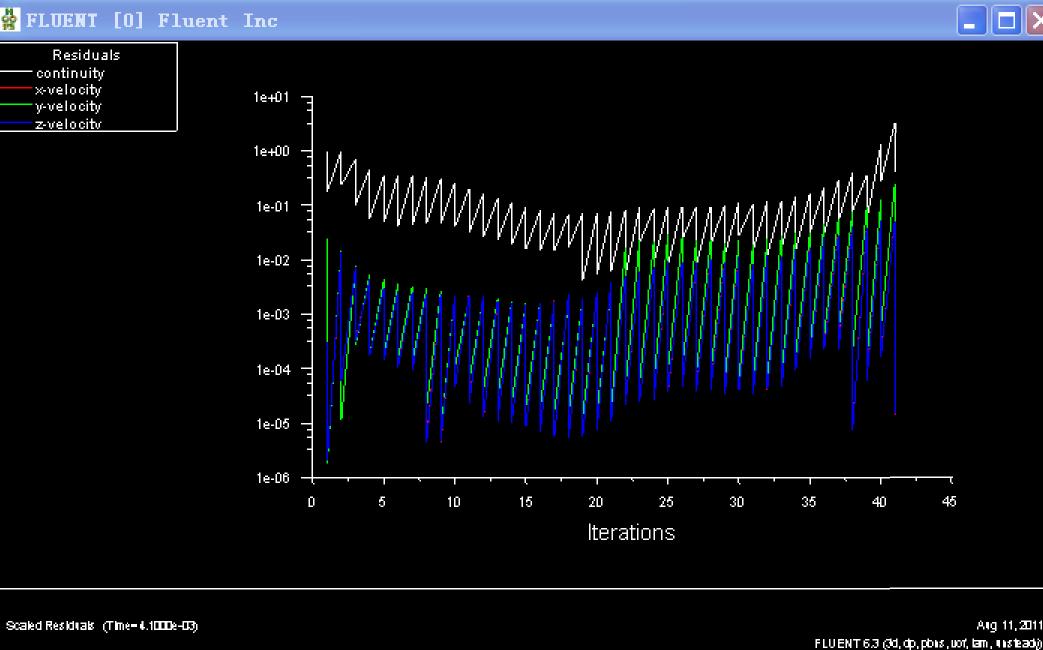The image size is (1043, 650).
Task: Maximize the FLUENT window
Action: coord(1006,20)
